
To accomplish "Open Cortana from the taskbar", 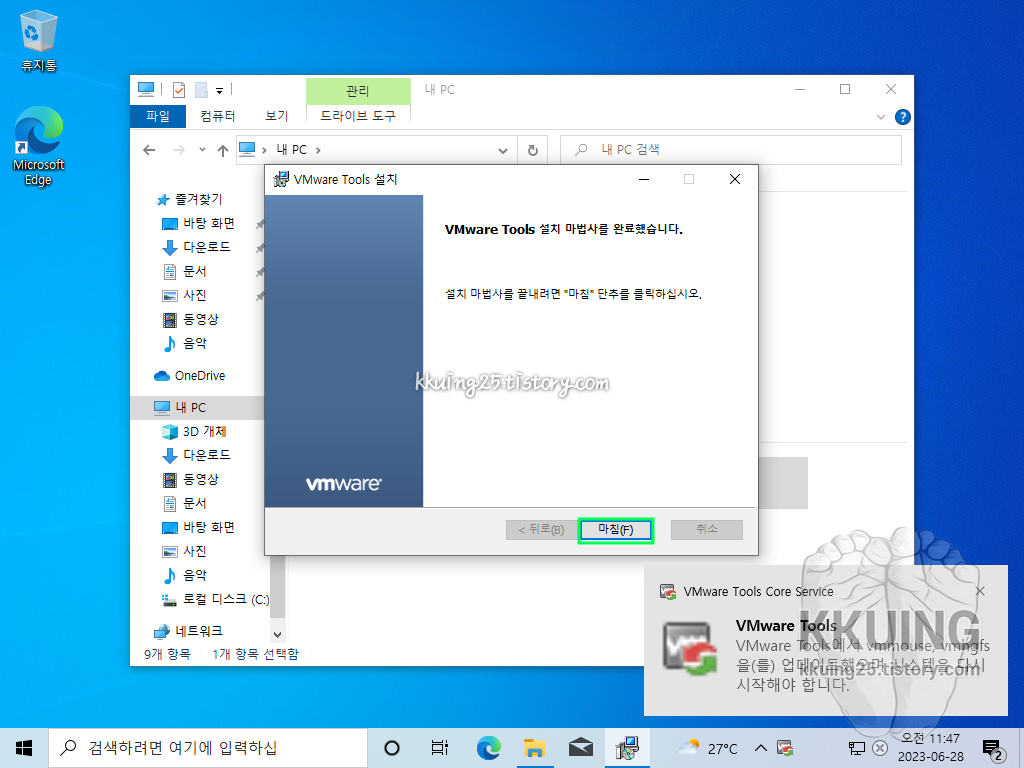I will tap(392, 748).
